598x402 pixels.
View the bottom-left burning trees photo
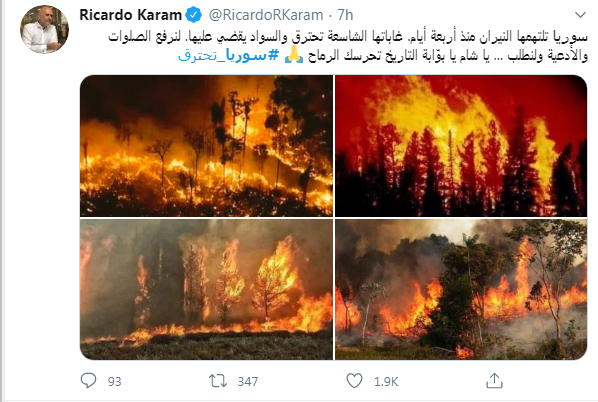point(206,289)
